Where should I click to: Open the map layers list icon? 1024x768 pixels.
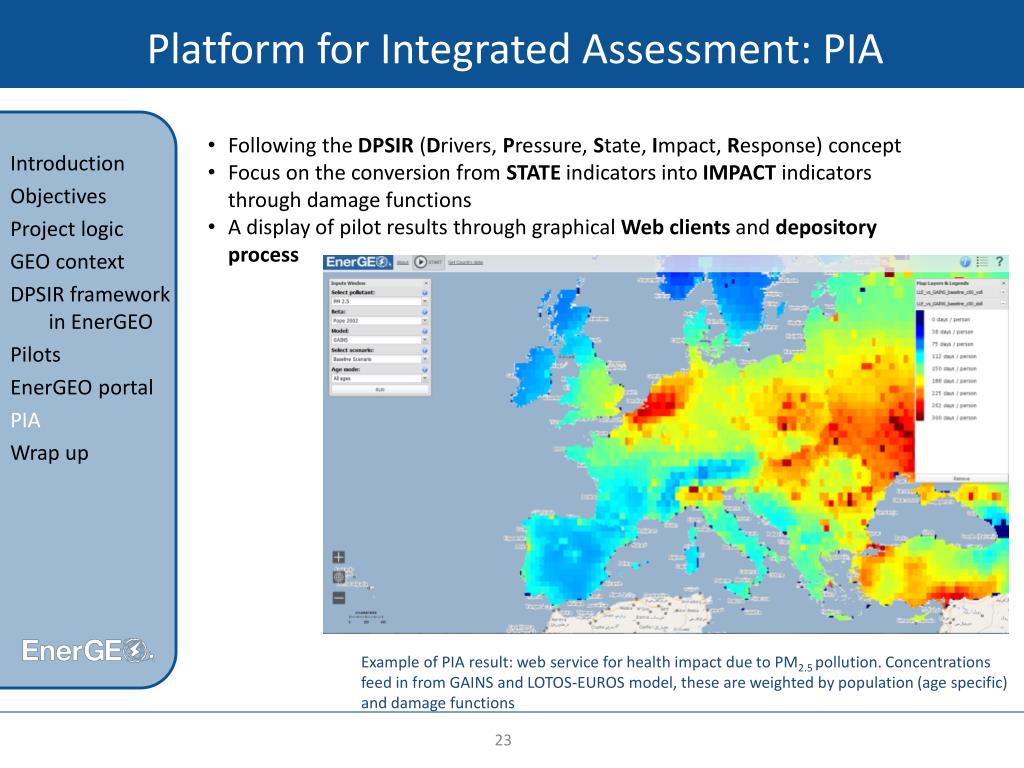point(982,262)
